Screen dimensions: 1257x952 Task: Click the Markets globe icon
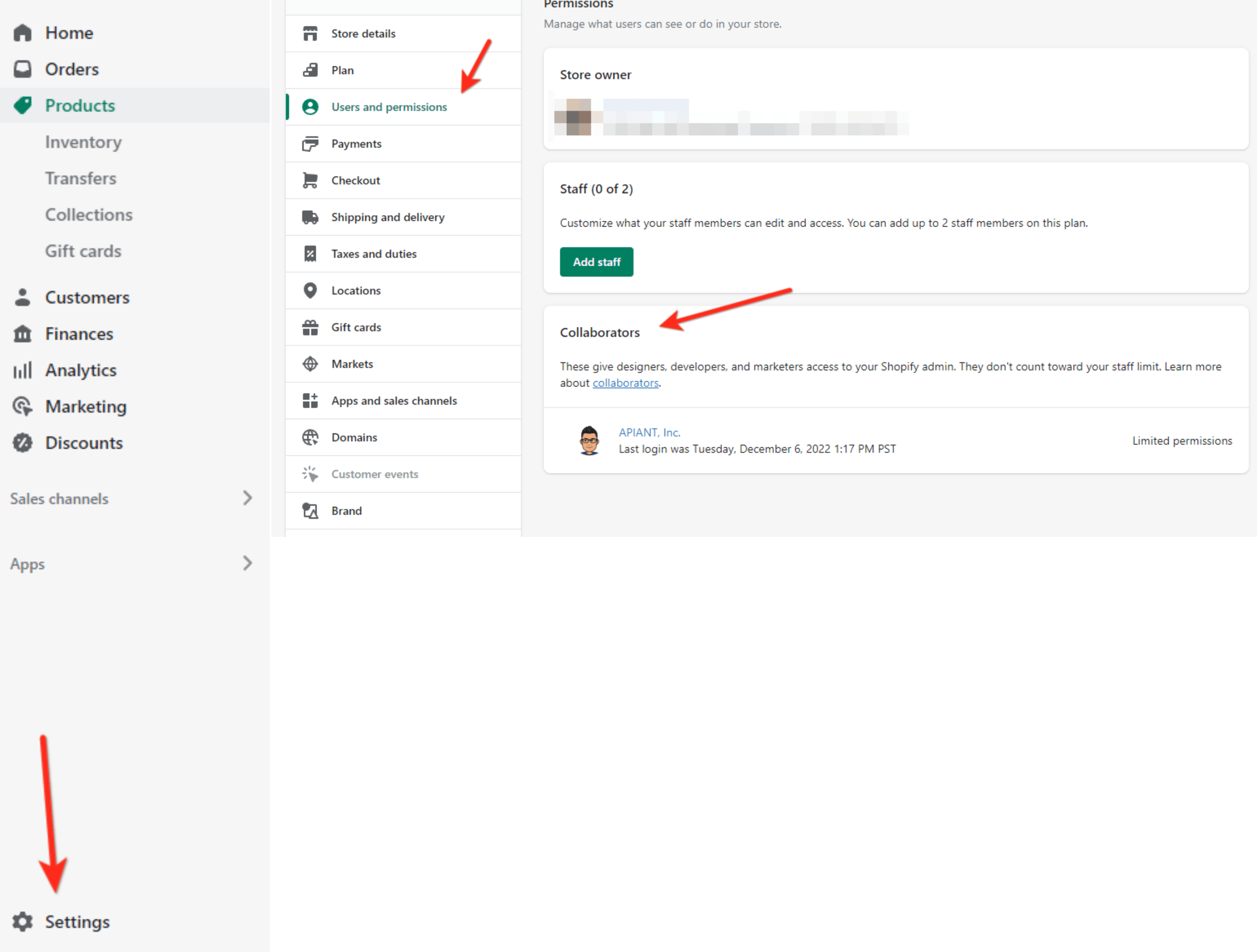(310, 364)
